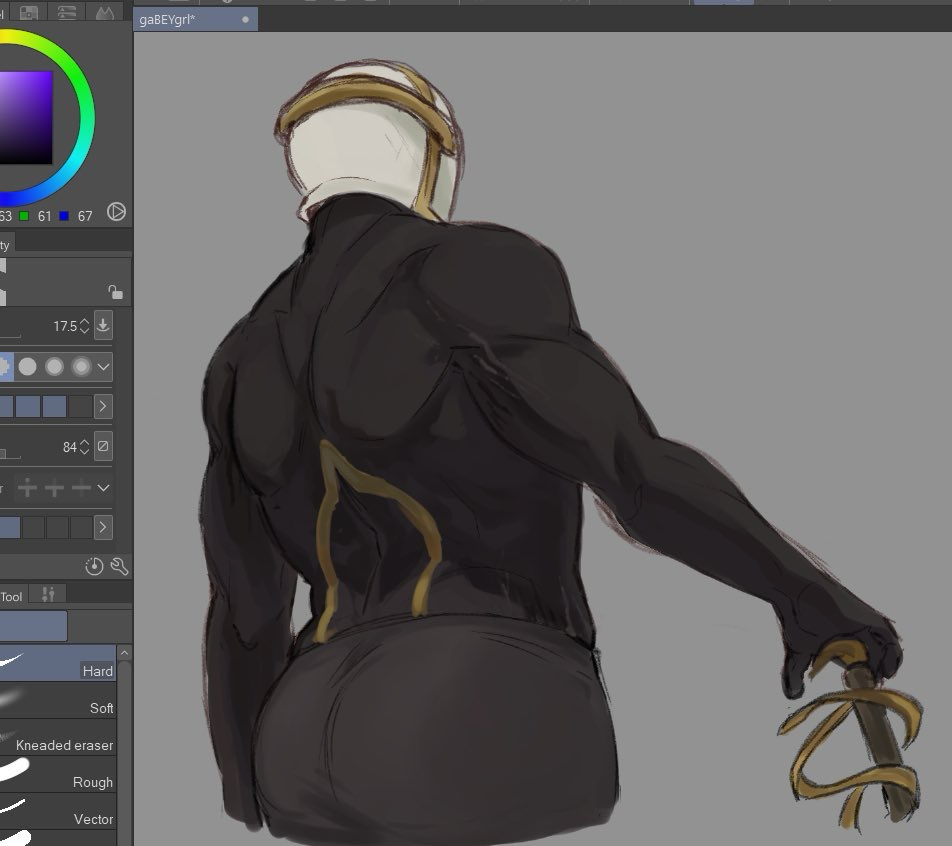Open sub tool detail wrench icon
Viewport: 952px width, 846px height.
(118, 567)
